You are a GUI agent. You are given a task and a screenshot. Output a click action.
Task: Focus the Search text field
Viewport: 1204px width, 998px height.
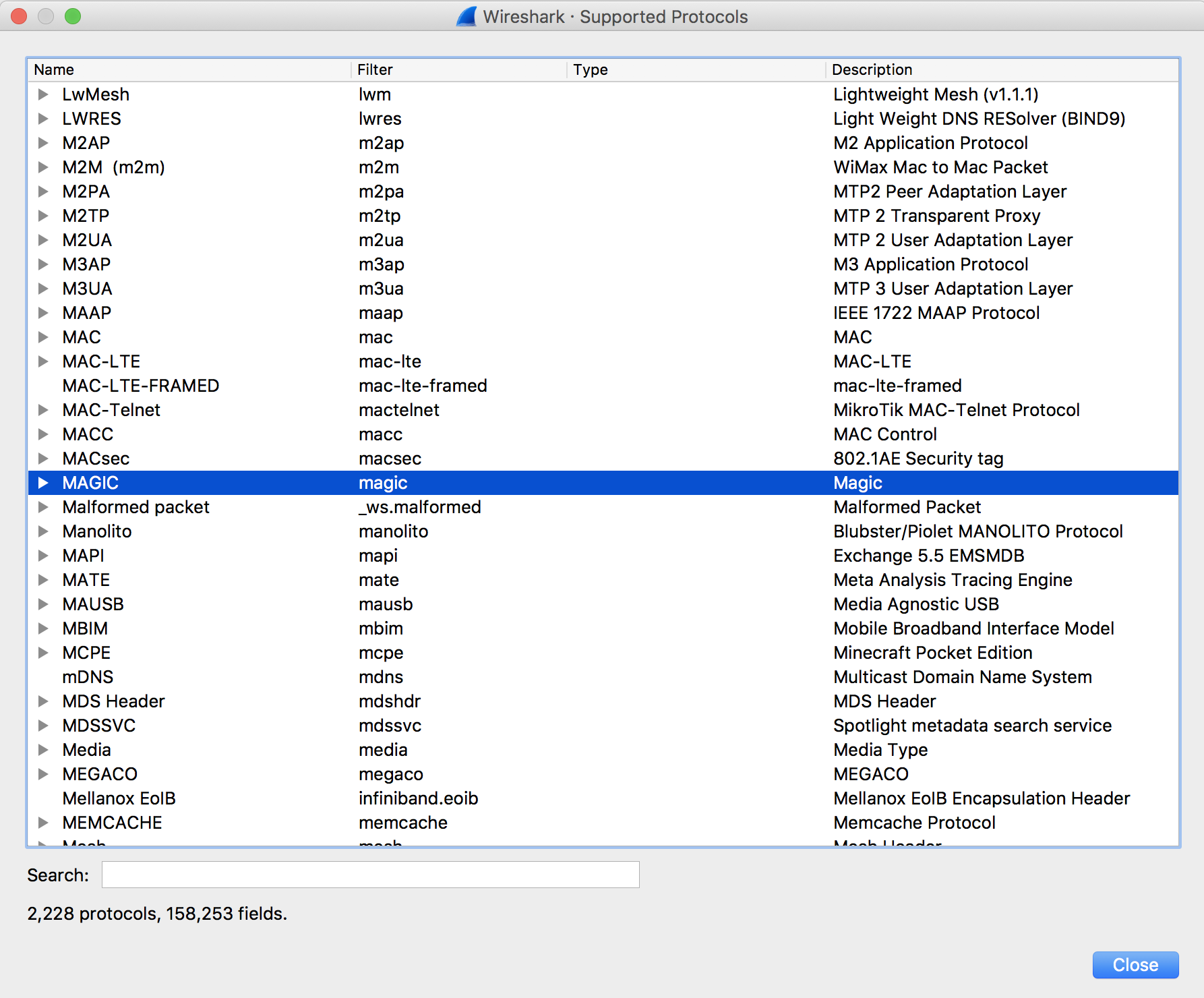(370, 875)
